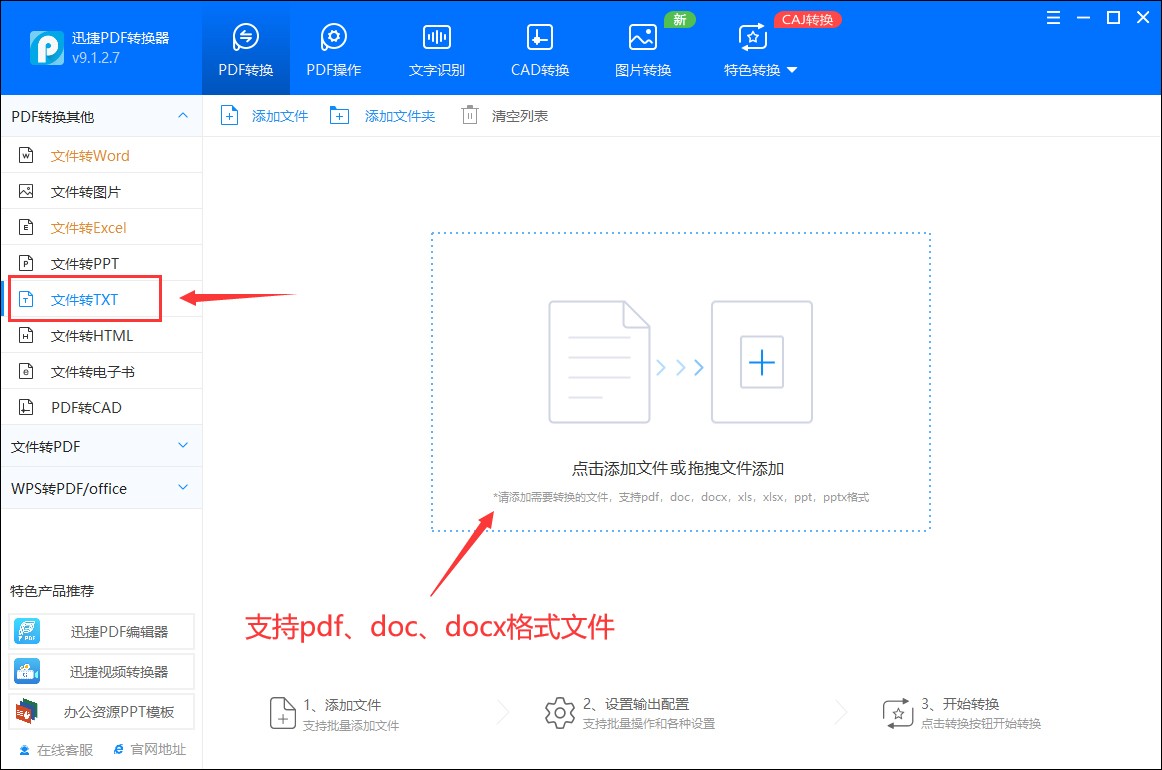1162x770 pixels.
Task: Switch to the PDF操作 tab
Action: tap(333, 49)
